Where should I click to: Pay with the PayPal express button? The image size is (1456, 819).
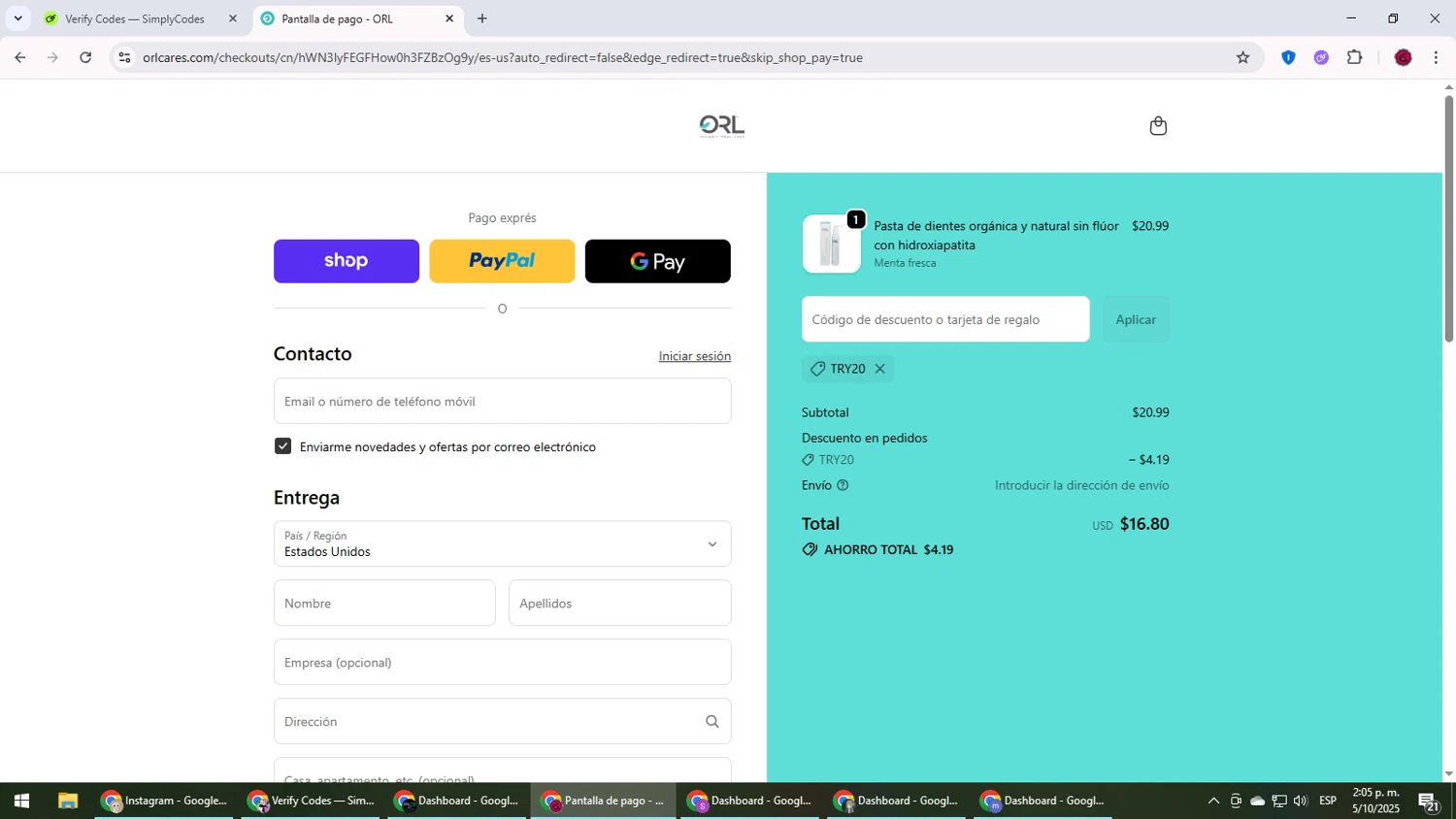pyautogui.click(x=502, y=261)
